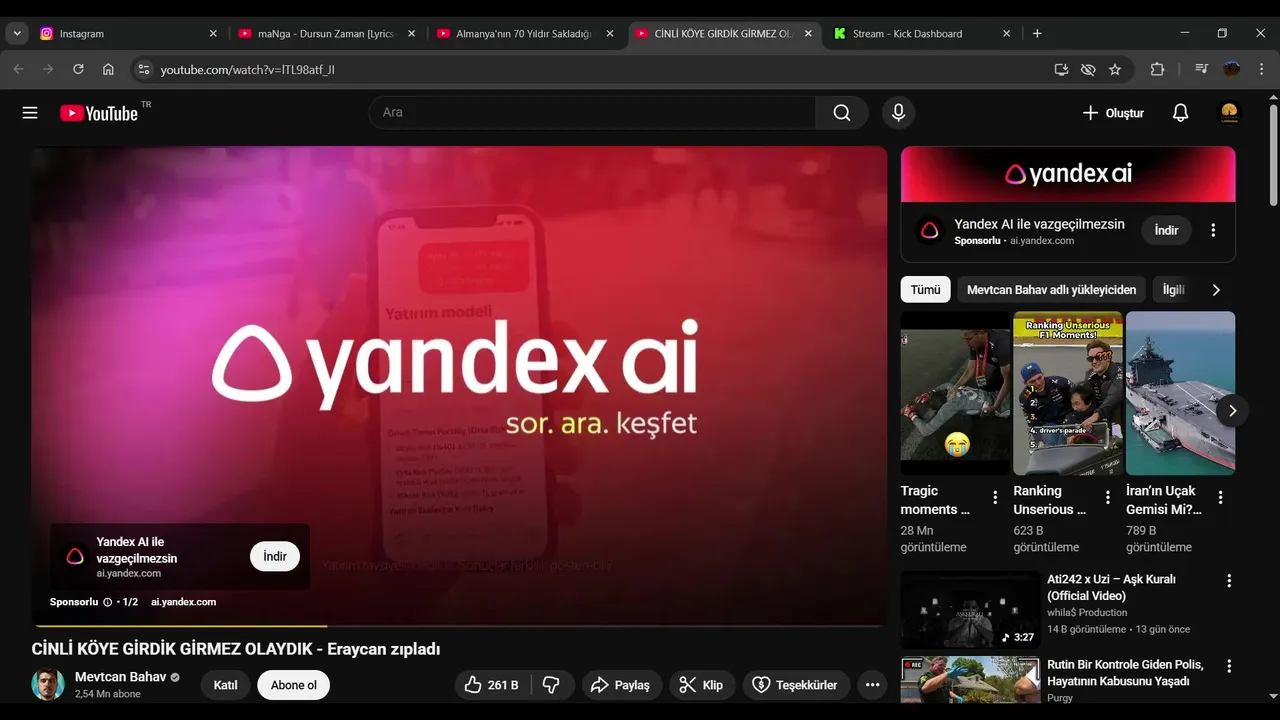Toggle tracking protection eye icon

(x=1088, y=69)
